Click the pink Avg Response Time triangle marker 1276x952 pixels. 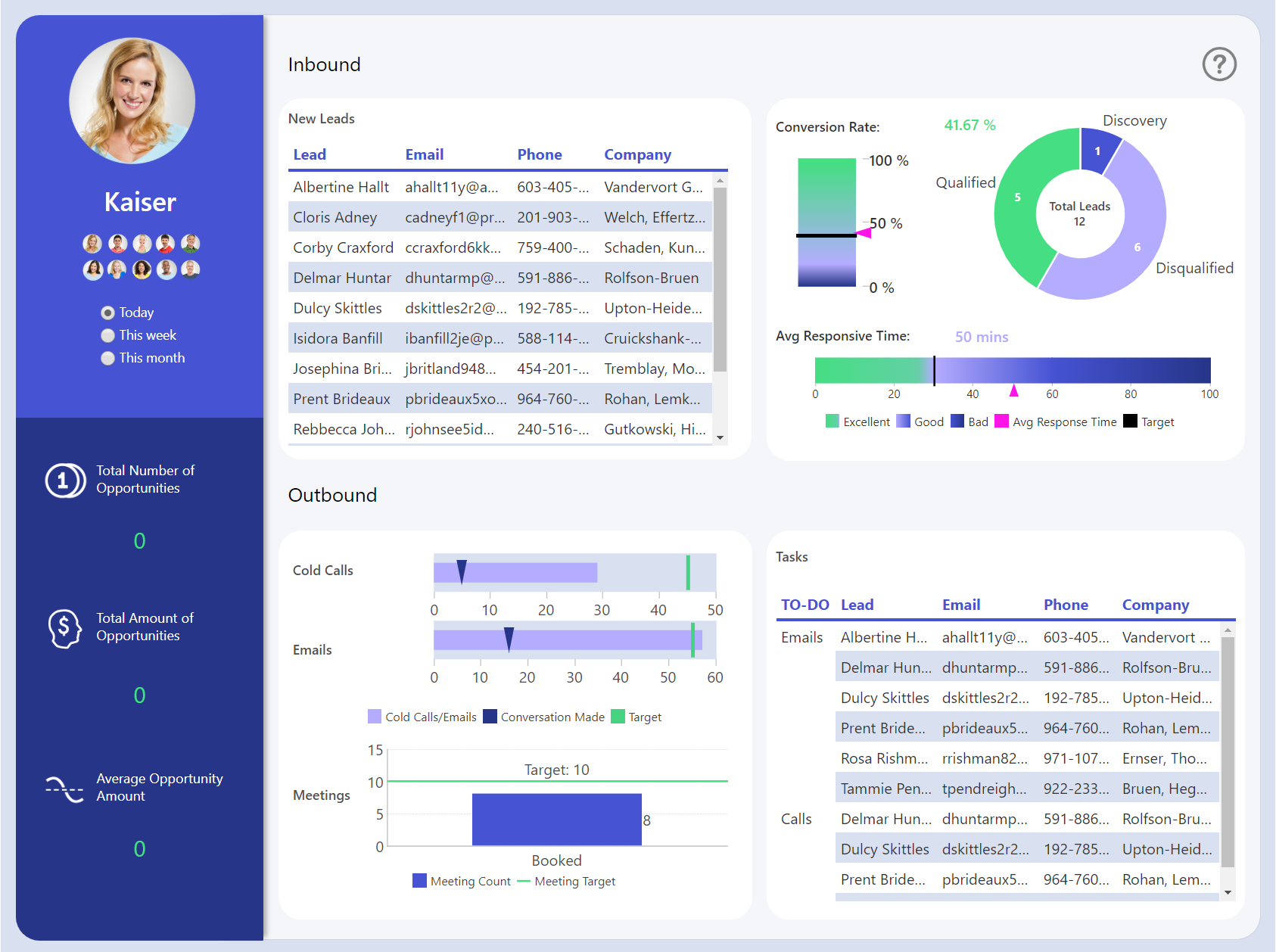pos(1014,392)
